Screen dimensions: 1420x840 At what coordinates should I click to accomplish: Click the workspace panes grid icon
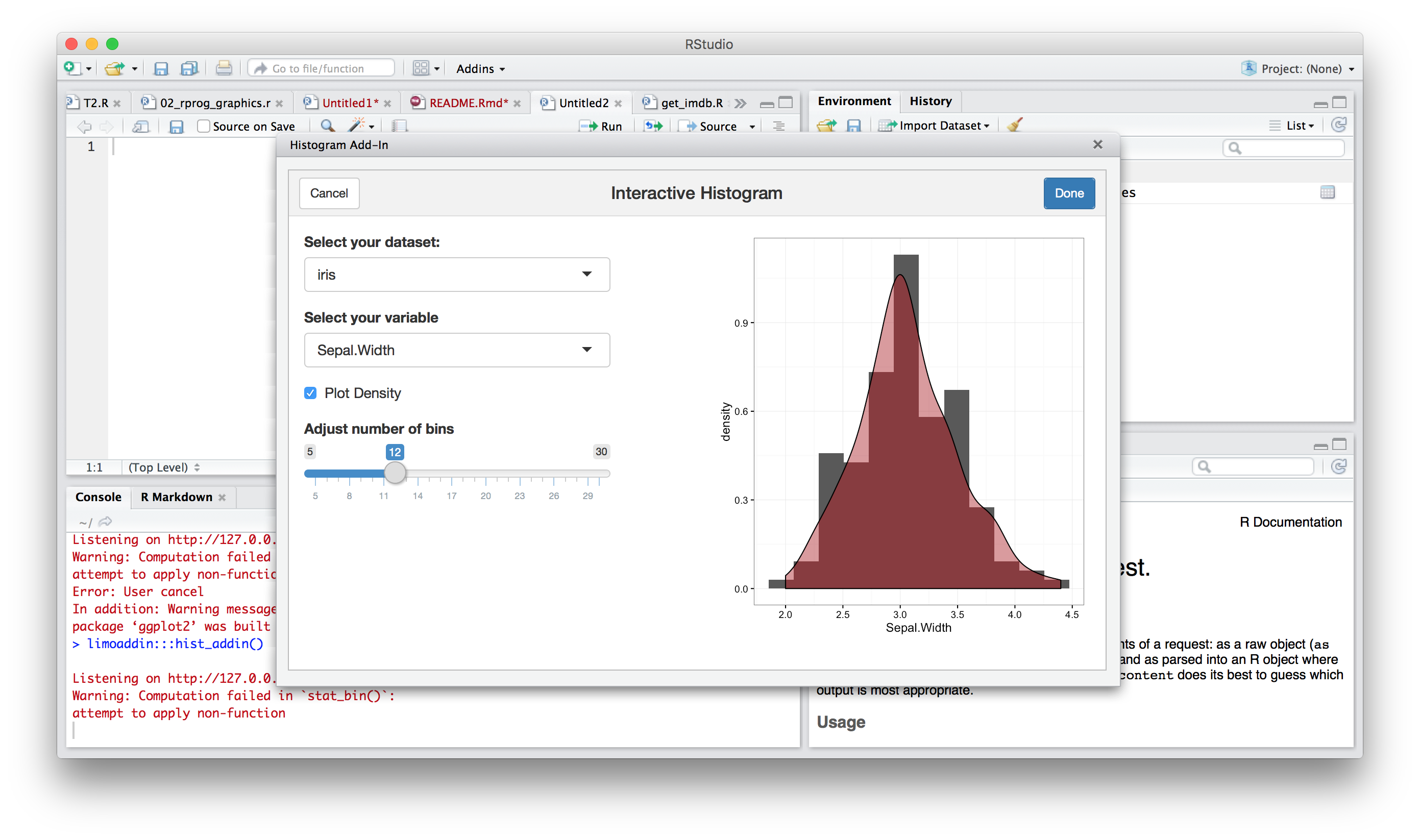click(421, 68)
